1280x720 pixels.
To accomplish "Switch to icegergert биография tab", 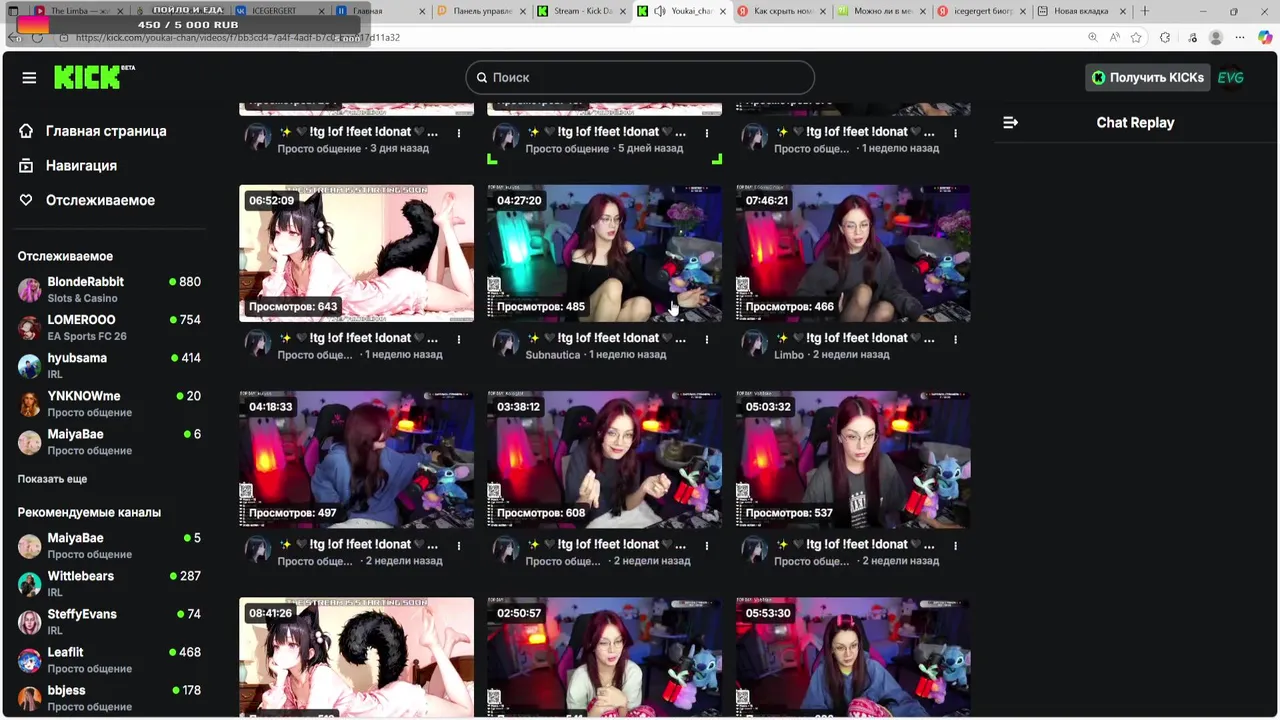I will pyautogui.click(x=981, y=11).
